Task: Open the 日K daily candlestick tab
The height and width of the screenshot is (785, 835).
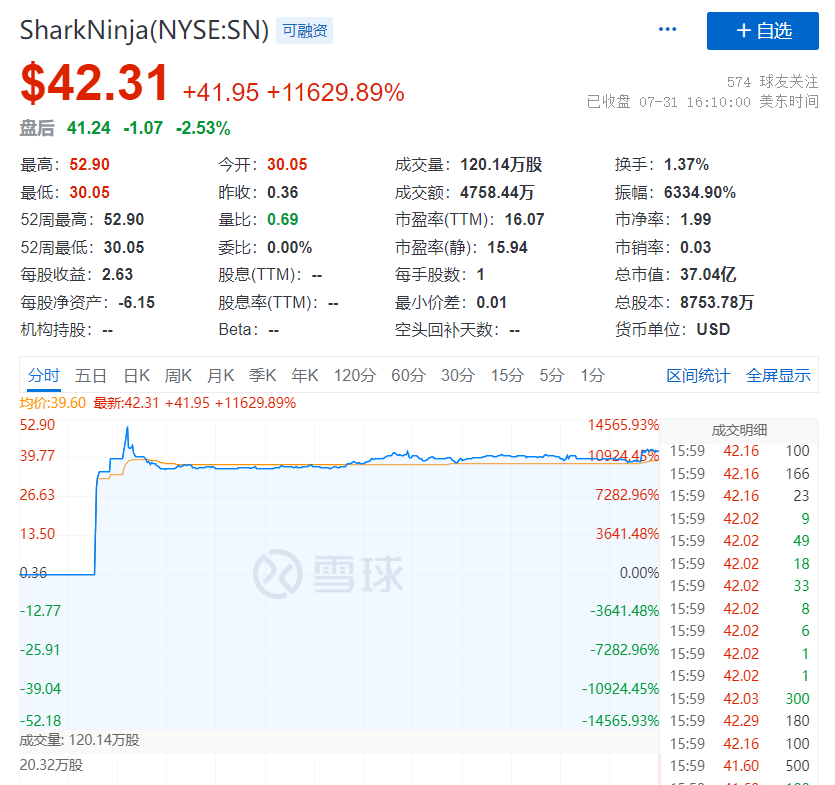Action: coord(136,375)
